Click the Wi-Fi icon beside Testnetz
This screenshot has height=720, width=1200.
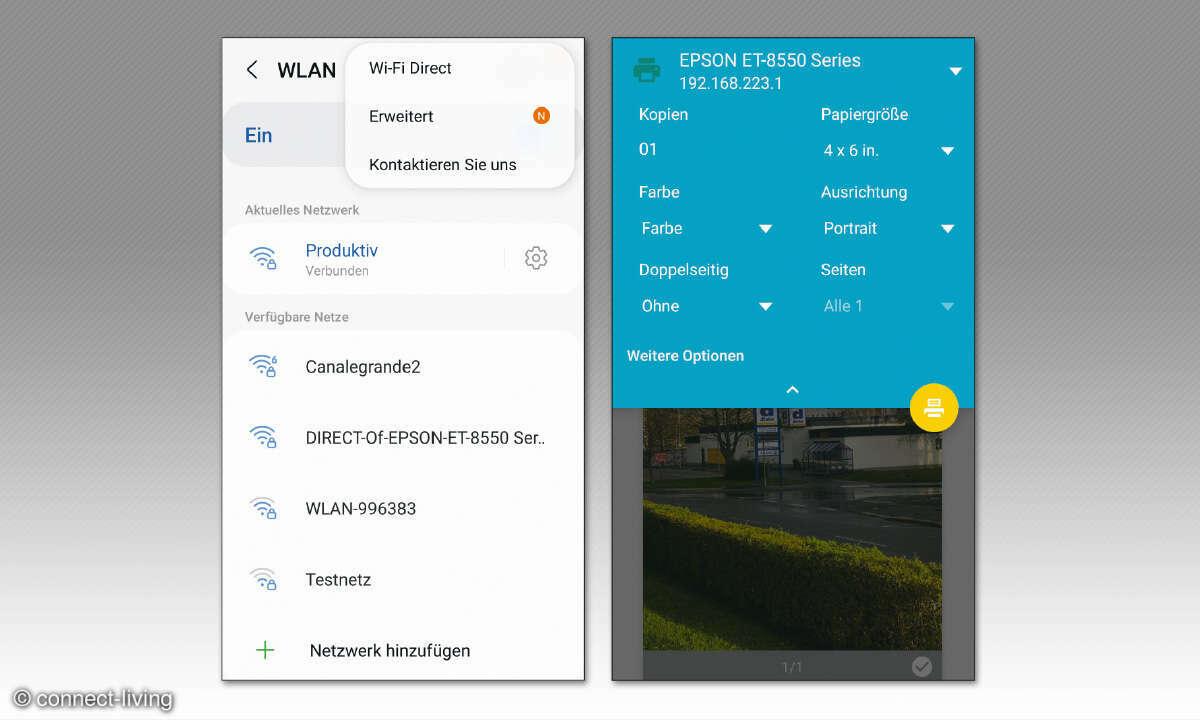[x=263, y=579]
